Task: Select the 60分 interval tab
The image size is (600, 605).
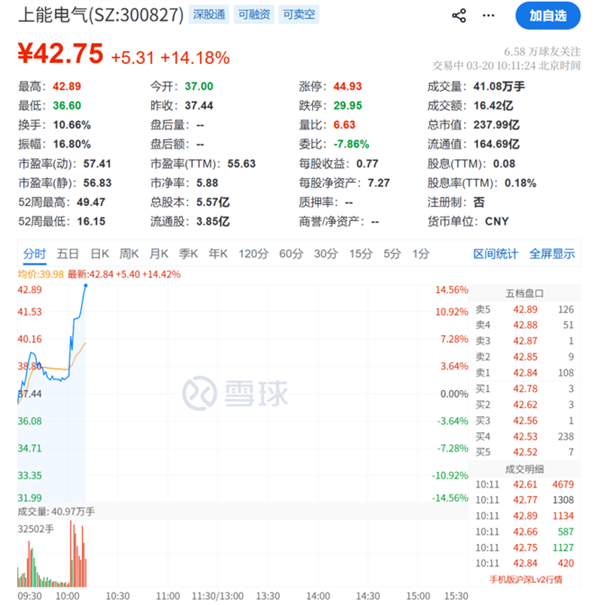Action: pos(291,254)
